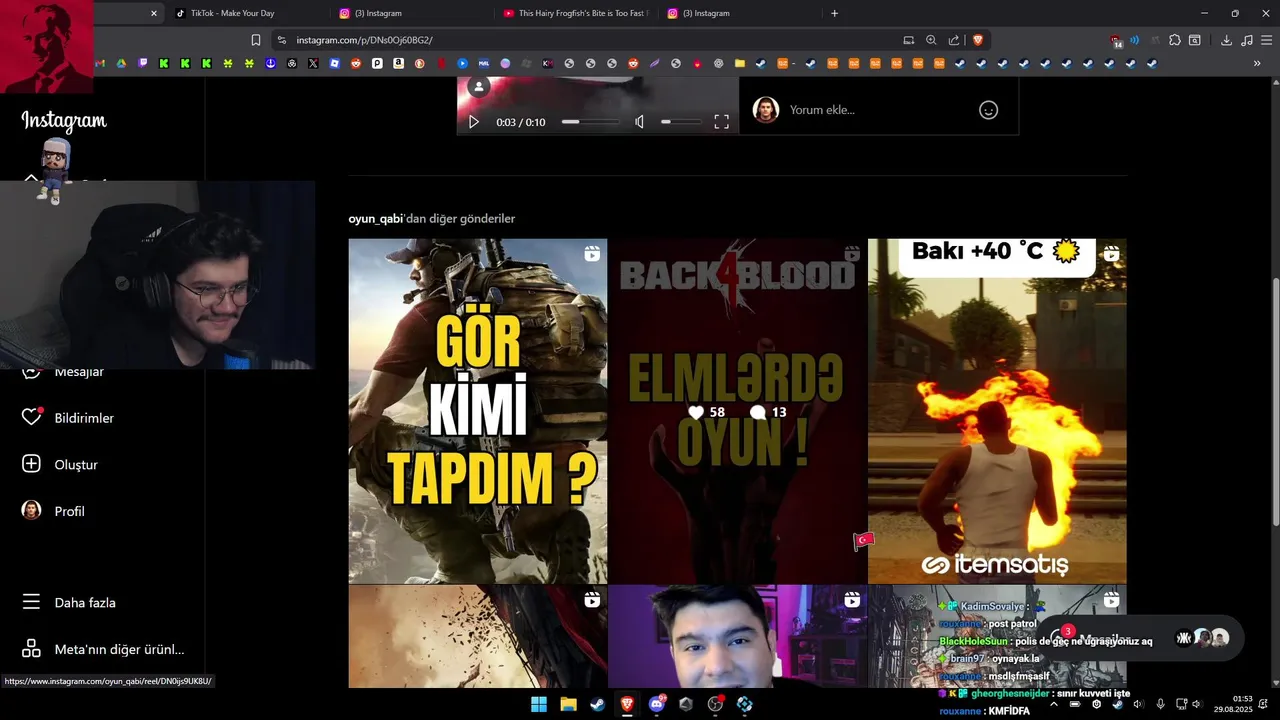Open a new browser tab
Viewport: 1280px width, 720px height.
click(834, 13)
